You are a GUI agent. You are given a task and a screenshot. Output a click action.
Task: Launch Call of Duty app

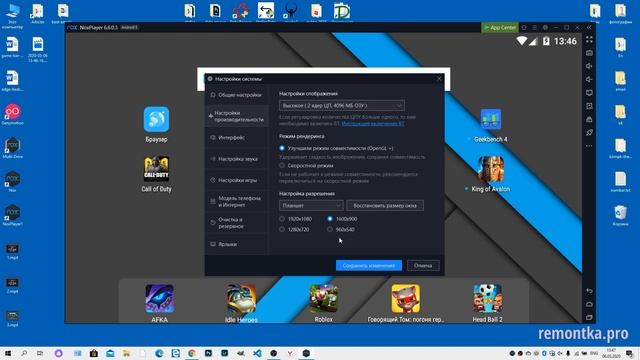pyautogui.click(x=156, y=169)
